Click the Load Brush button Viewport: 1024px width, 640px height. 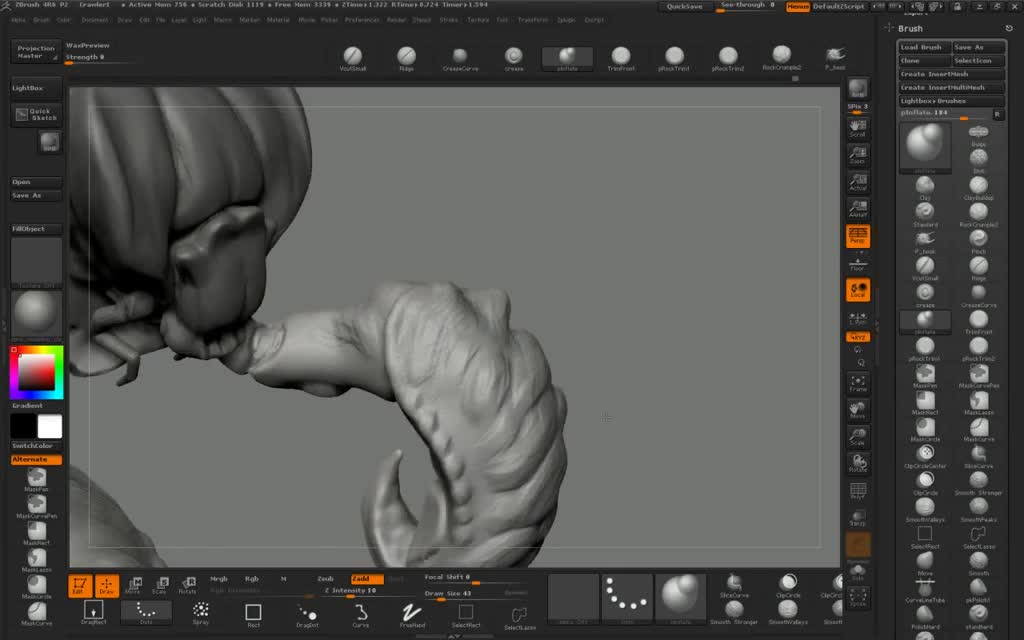click(x=924, y=47)
